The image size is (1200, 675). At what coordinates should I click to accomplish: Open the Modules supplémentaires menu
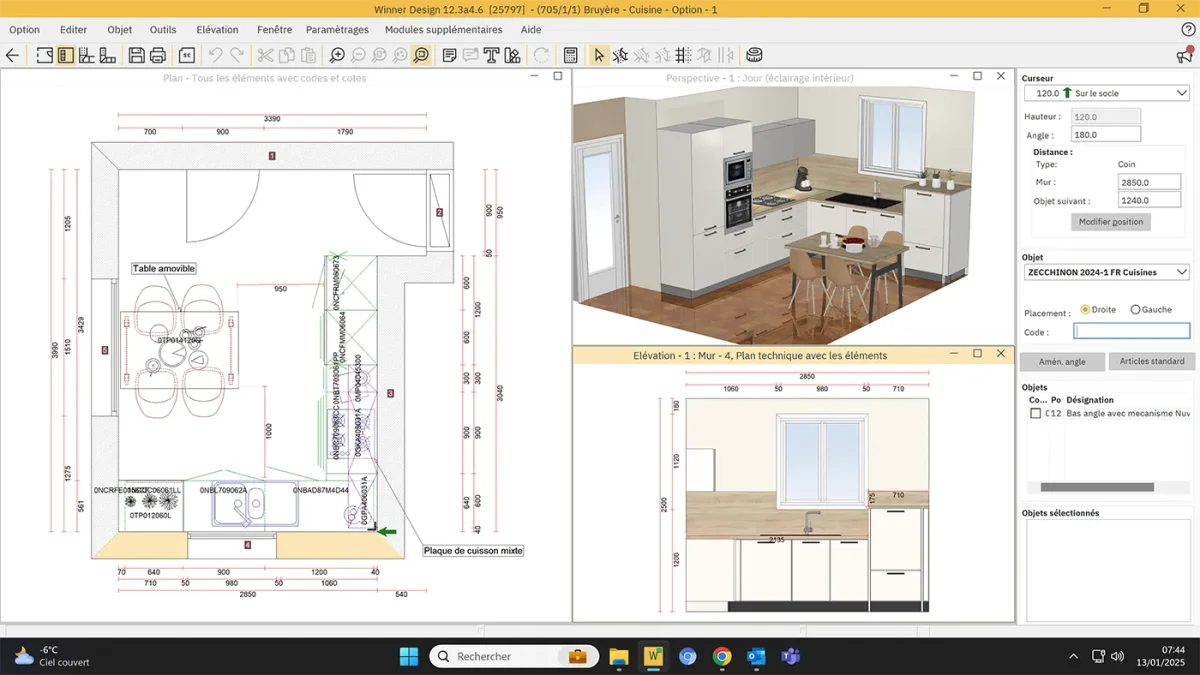point(443,30)
